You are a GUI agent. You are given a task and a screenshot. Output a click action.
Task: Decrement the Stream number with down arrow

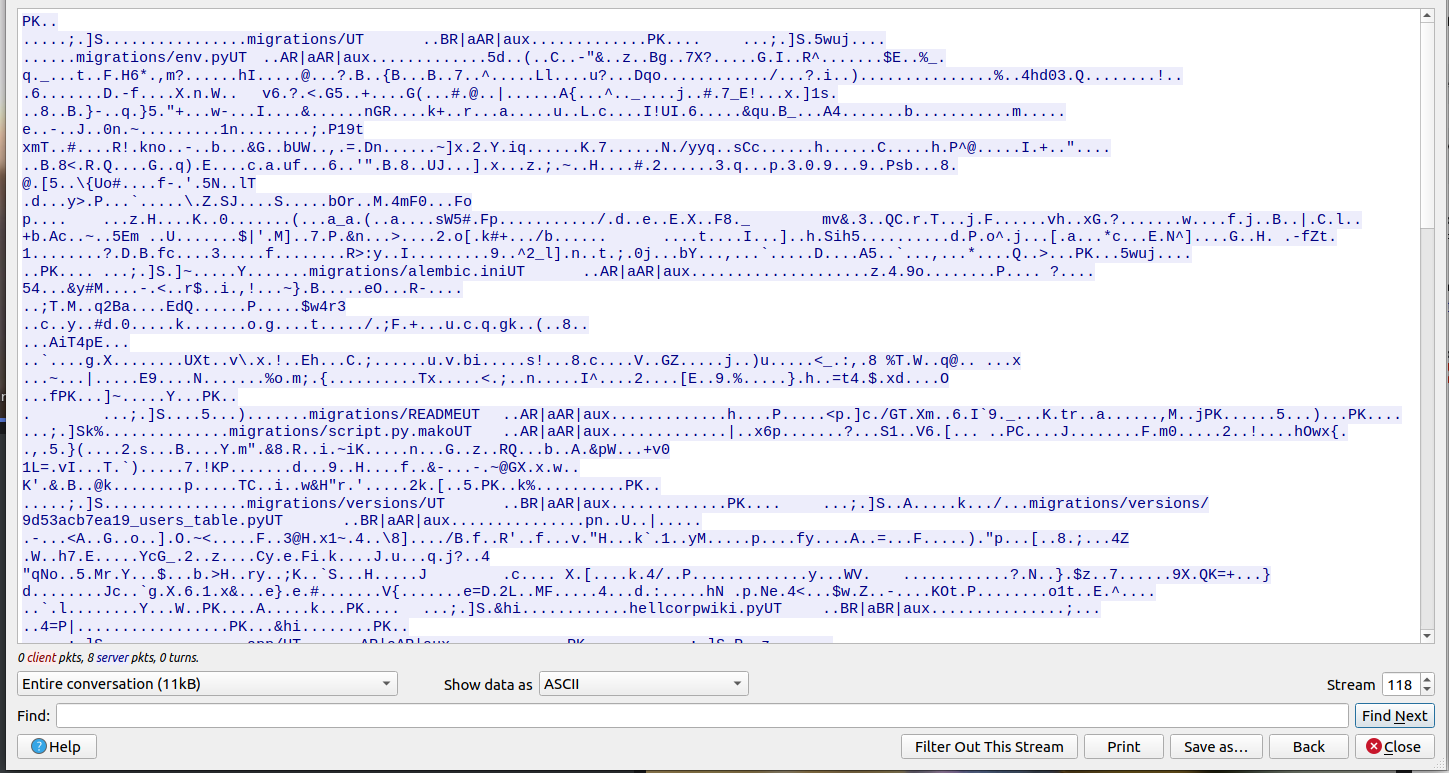coord(1426,690)
